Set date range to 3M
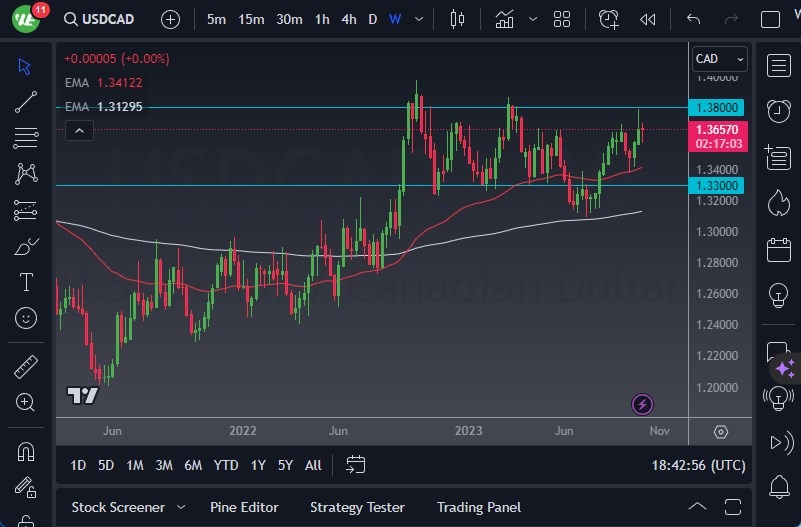 coord(163,465)
